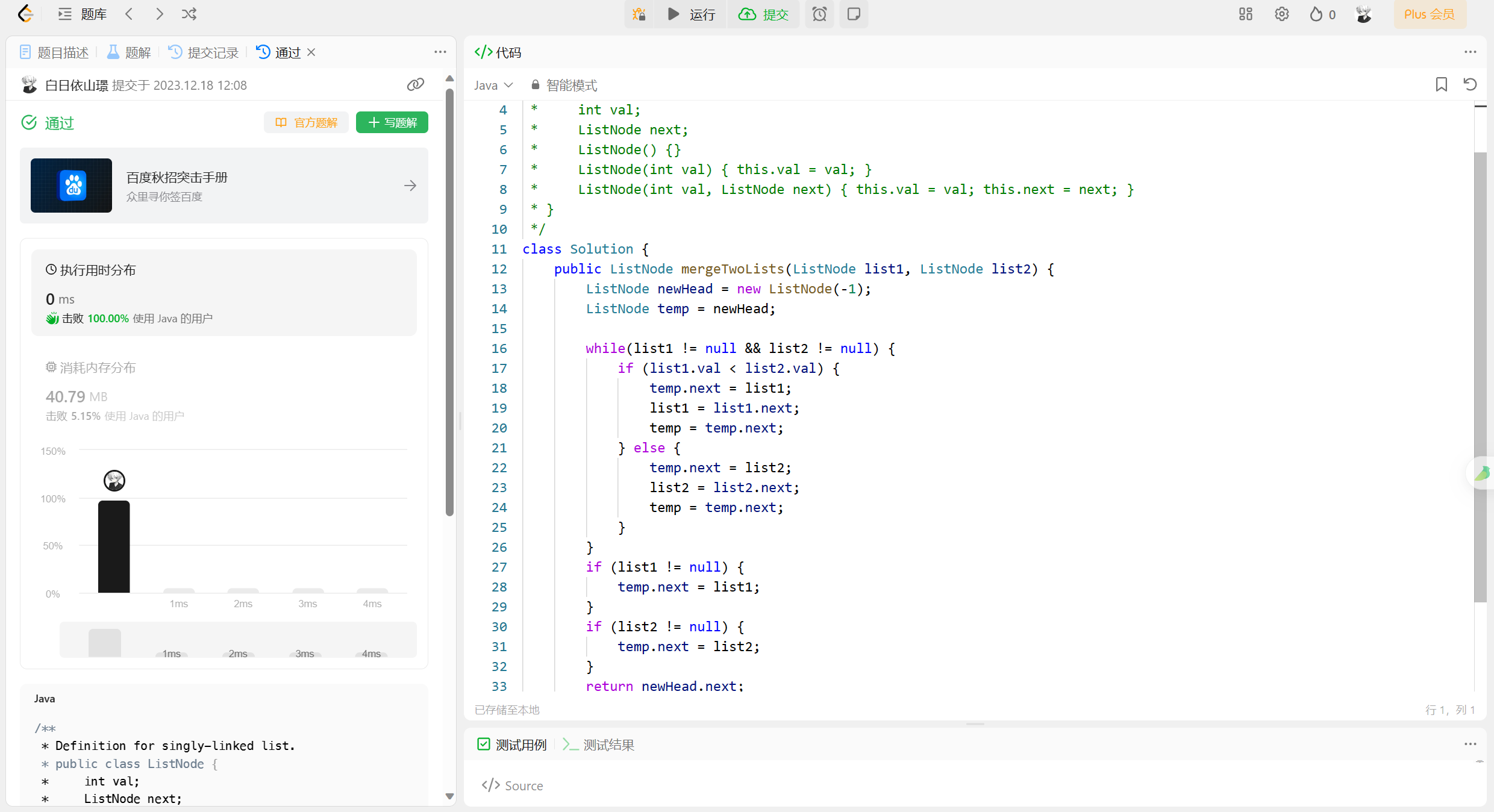This screenshot has width=1494, height=812.
Task: Open 百度秋招突击手册 banner arrow
Action: (x=410, y=186)
